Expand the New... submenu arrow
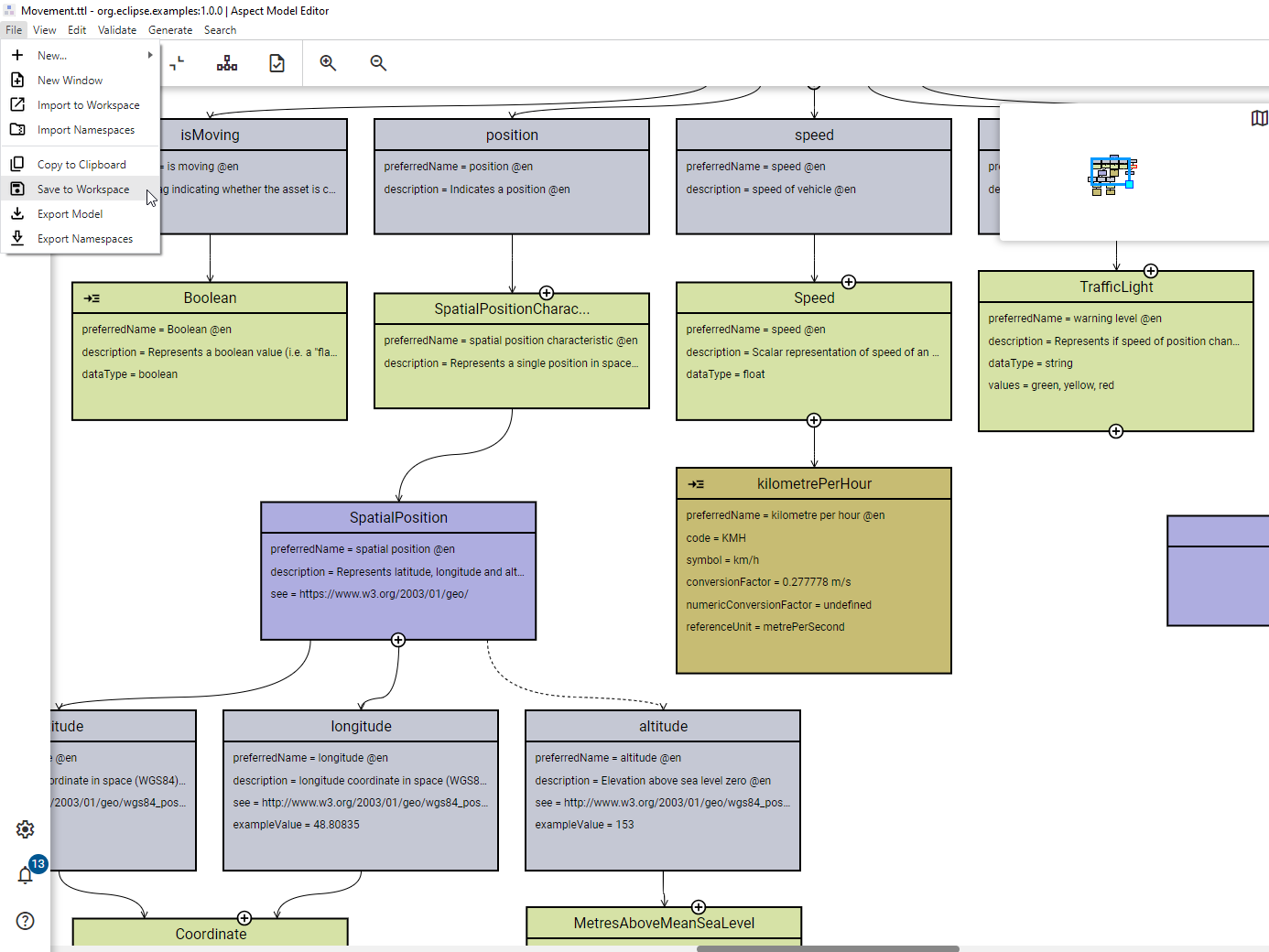Image resolution: width=1269 pixels, height=952 pixels. pos(150,56)
